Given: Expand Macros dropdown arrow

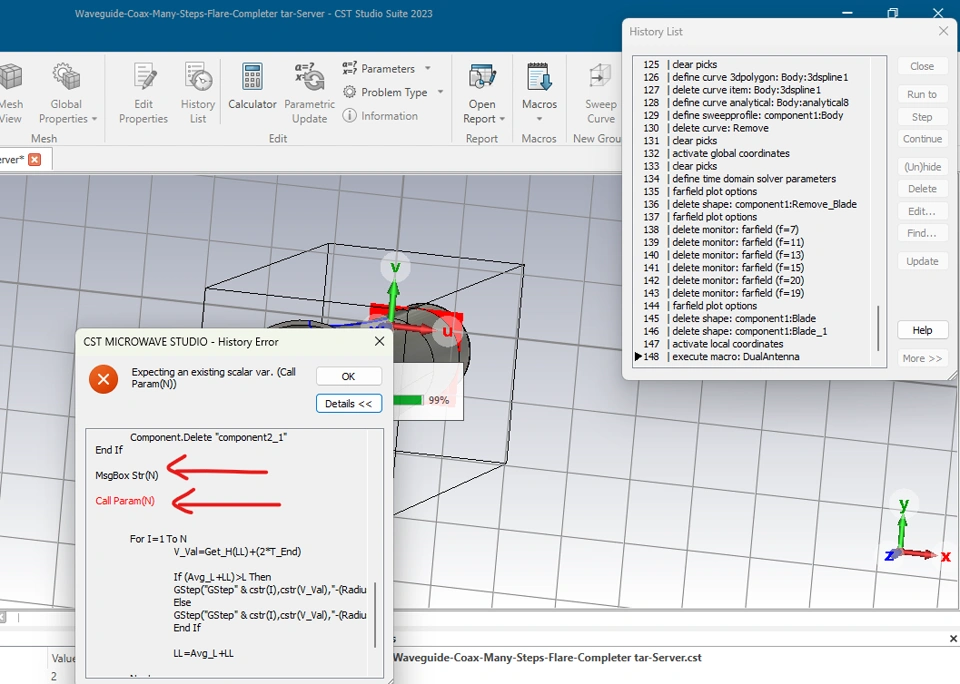Looking at the screenshot, I should coord(539,119).
